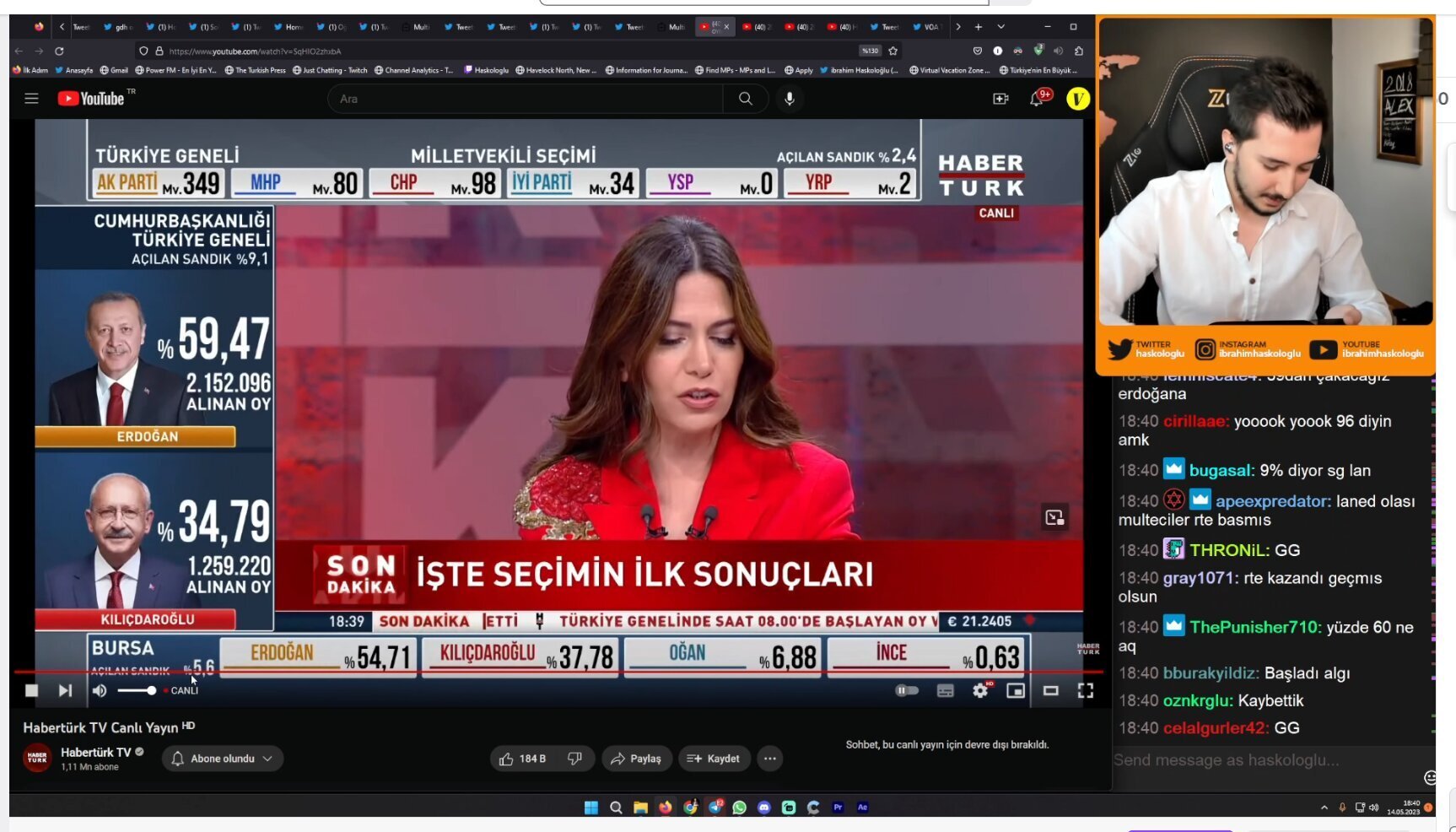Click the Save to Pocket toolbar icon

[978, 51]
